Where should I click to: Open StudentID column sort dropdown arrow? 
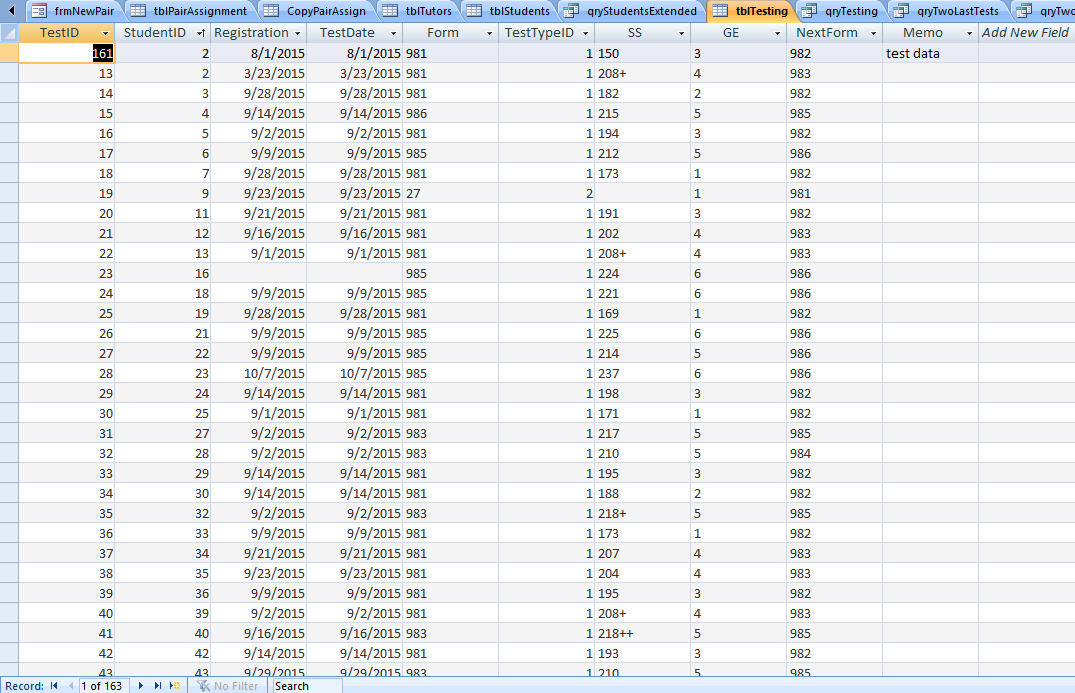pyautogui.click(x=201, y=33)
